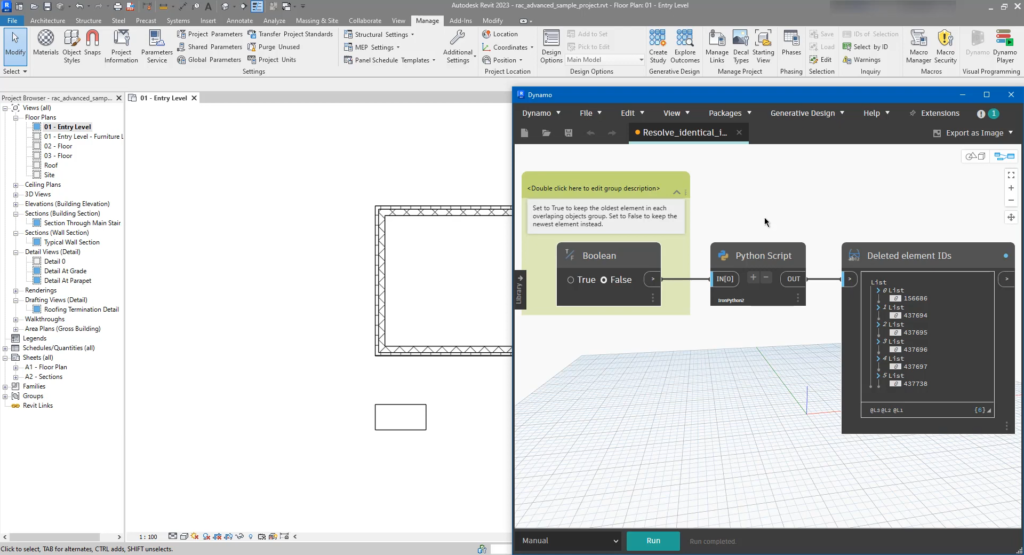Viewport: 1024px width, 555px height.
Task: Launch Create Study in Generative Design
Action: (x=658, y=46)
